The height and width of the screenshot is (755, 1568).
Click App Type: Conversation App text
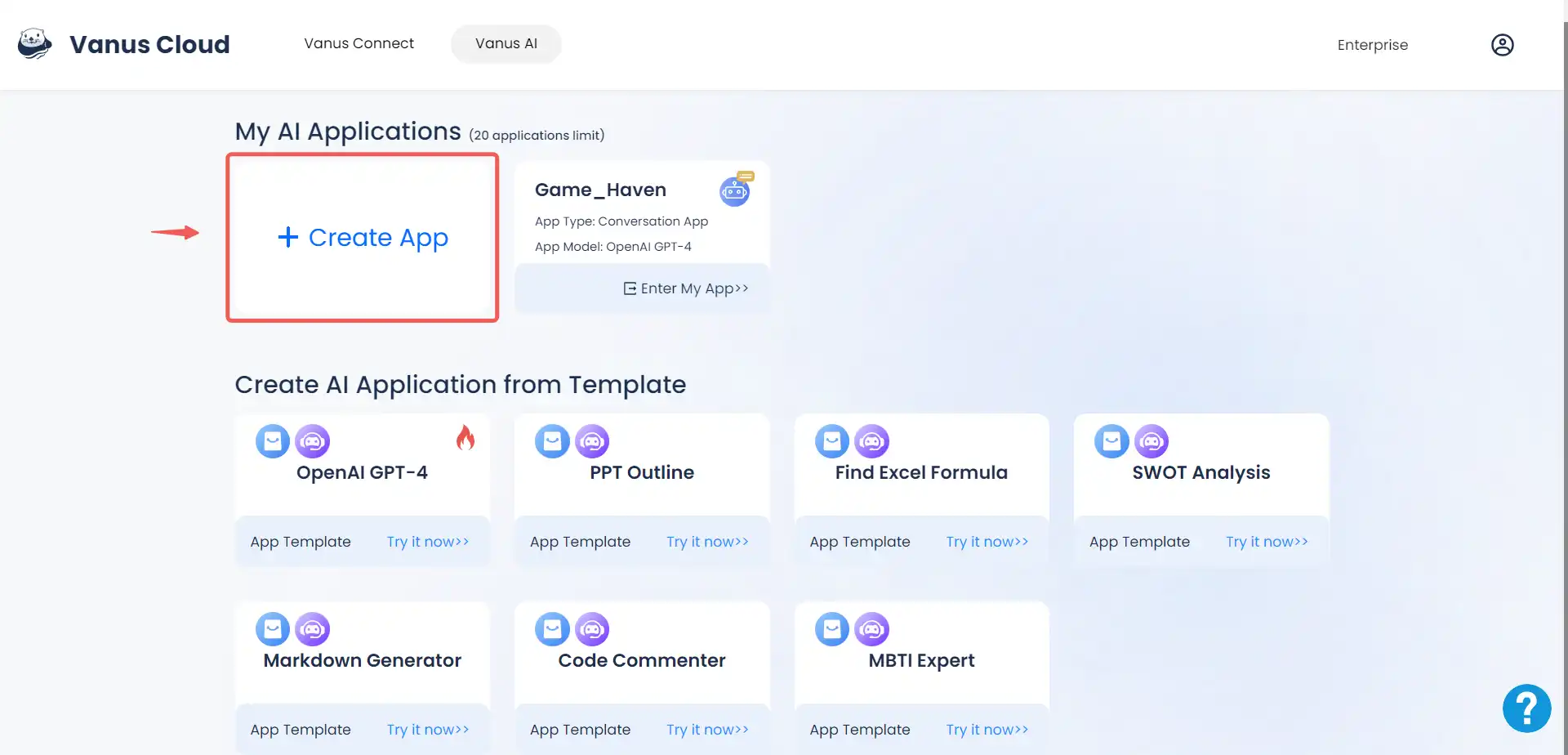(x=621, y=221)
